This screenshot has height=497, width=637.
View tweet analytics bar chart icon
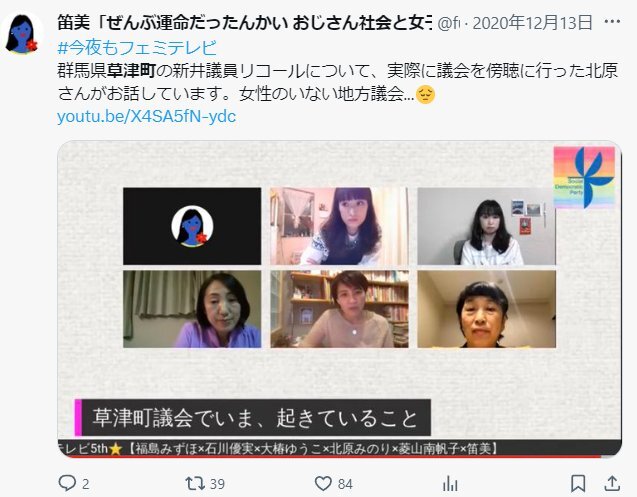450,484
